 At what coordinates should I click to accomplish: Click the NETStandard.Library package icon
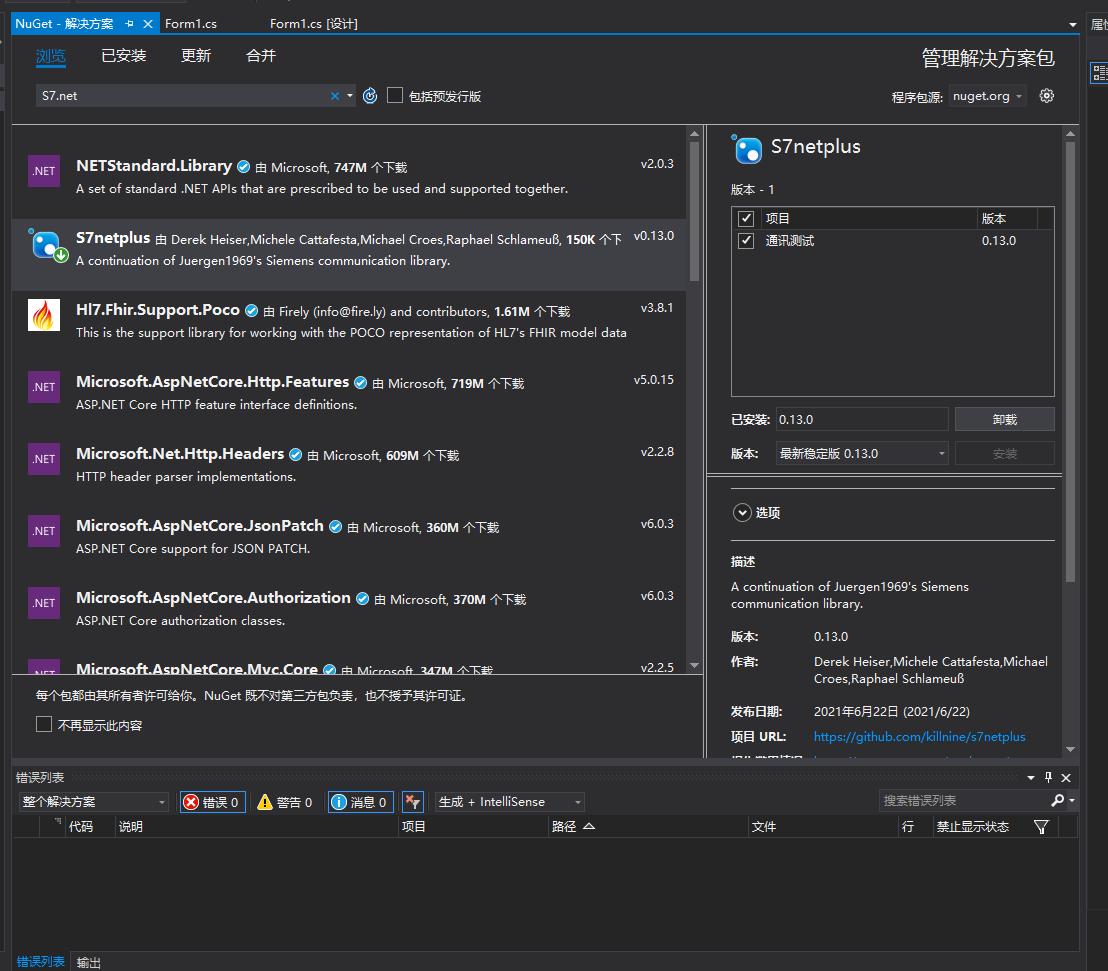(x=44, y=170)
